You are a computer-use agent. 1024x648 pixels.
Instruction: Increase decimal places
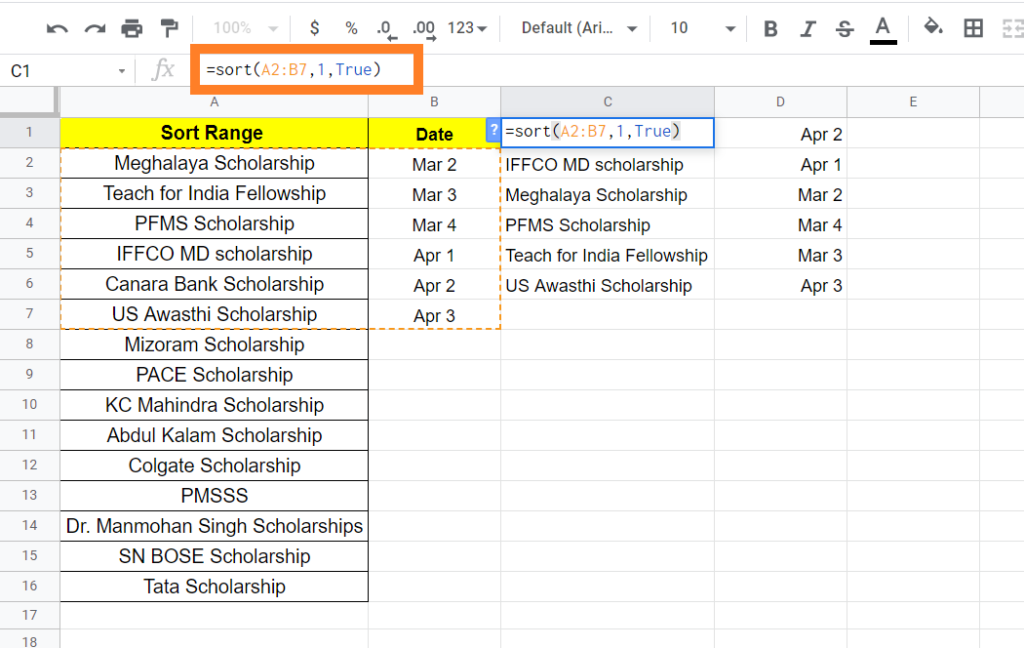425,28
